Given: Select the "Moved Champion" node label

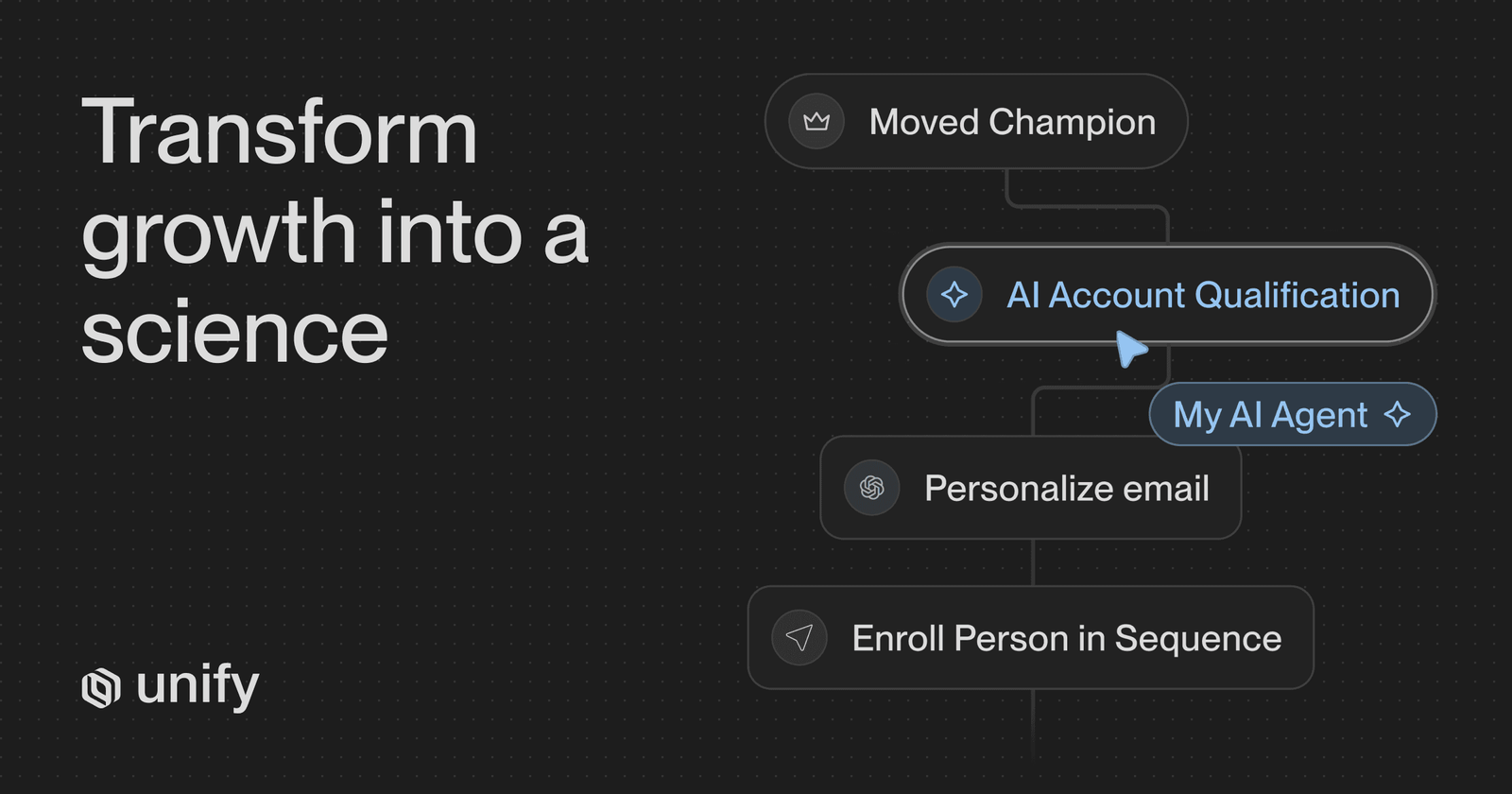Looking at the screenshot, I should [x=1012, y=122].
